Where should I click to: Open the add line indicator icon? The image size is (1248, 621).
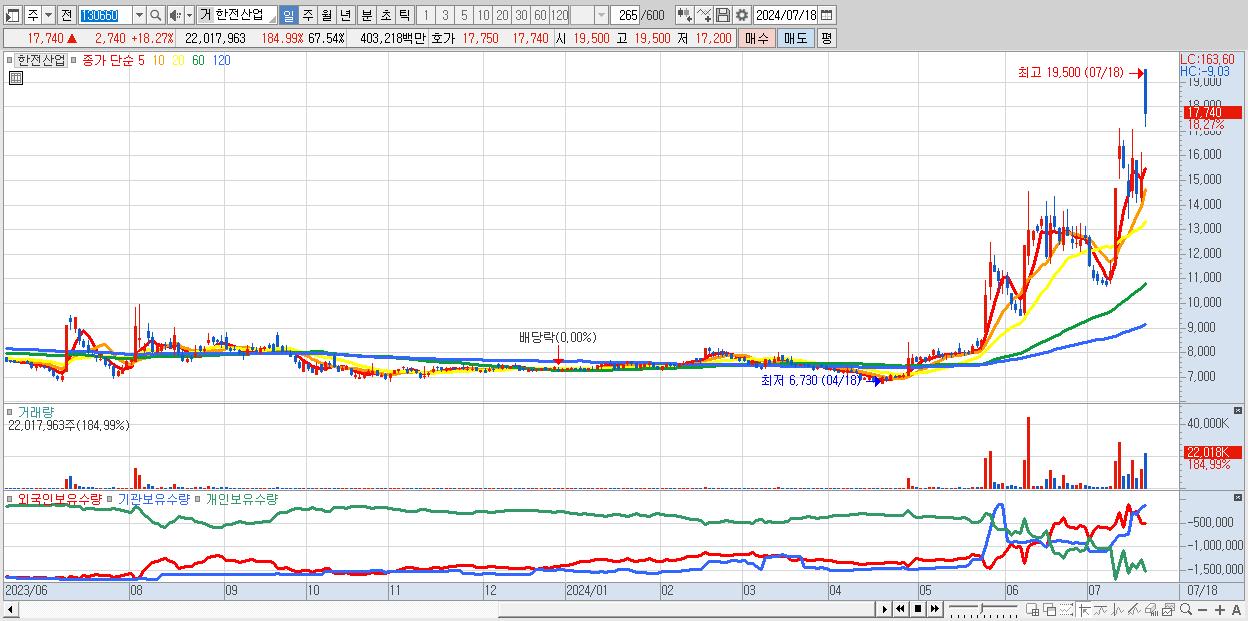coord(704,15)
